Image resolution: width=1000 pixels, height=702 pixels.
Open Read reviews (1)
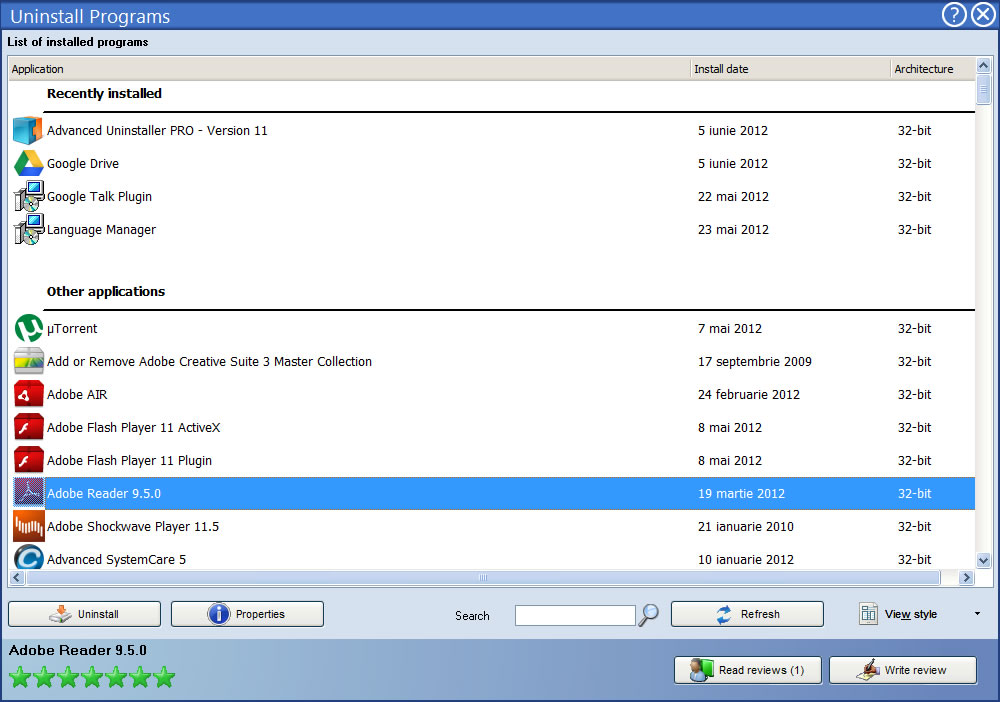[747, 670]
